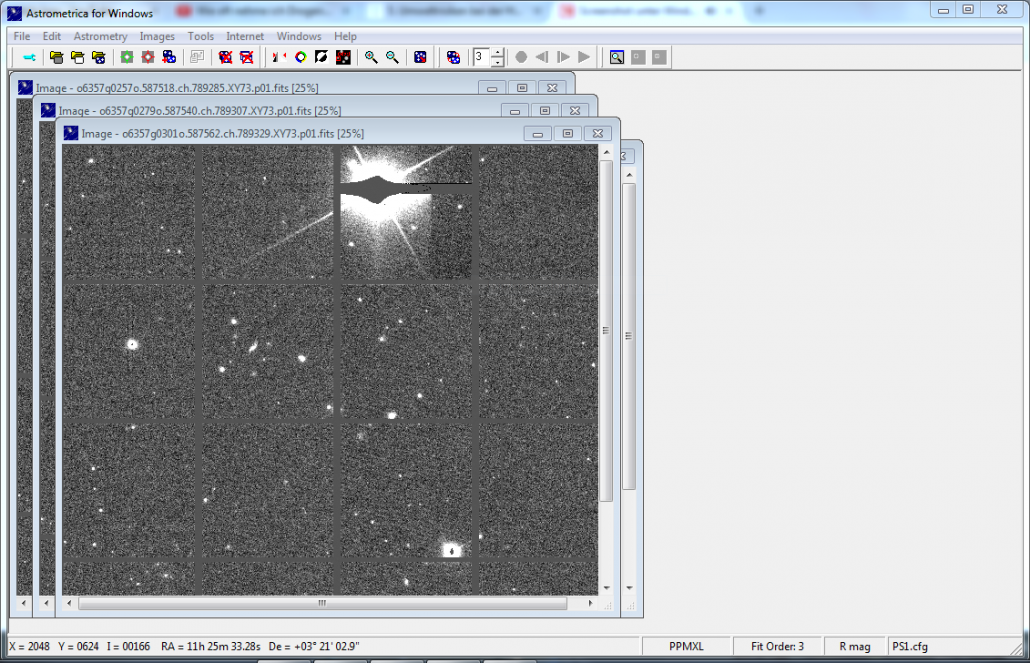
Task: Click the Zoom Out magnifier icon
Action: (x=393, y=57)
